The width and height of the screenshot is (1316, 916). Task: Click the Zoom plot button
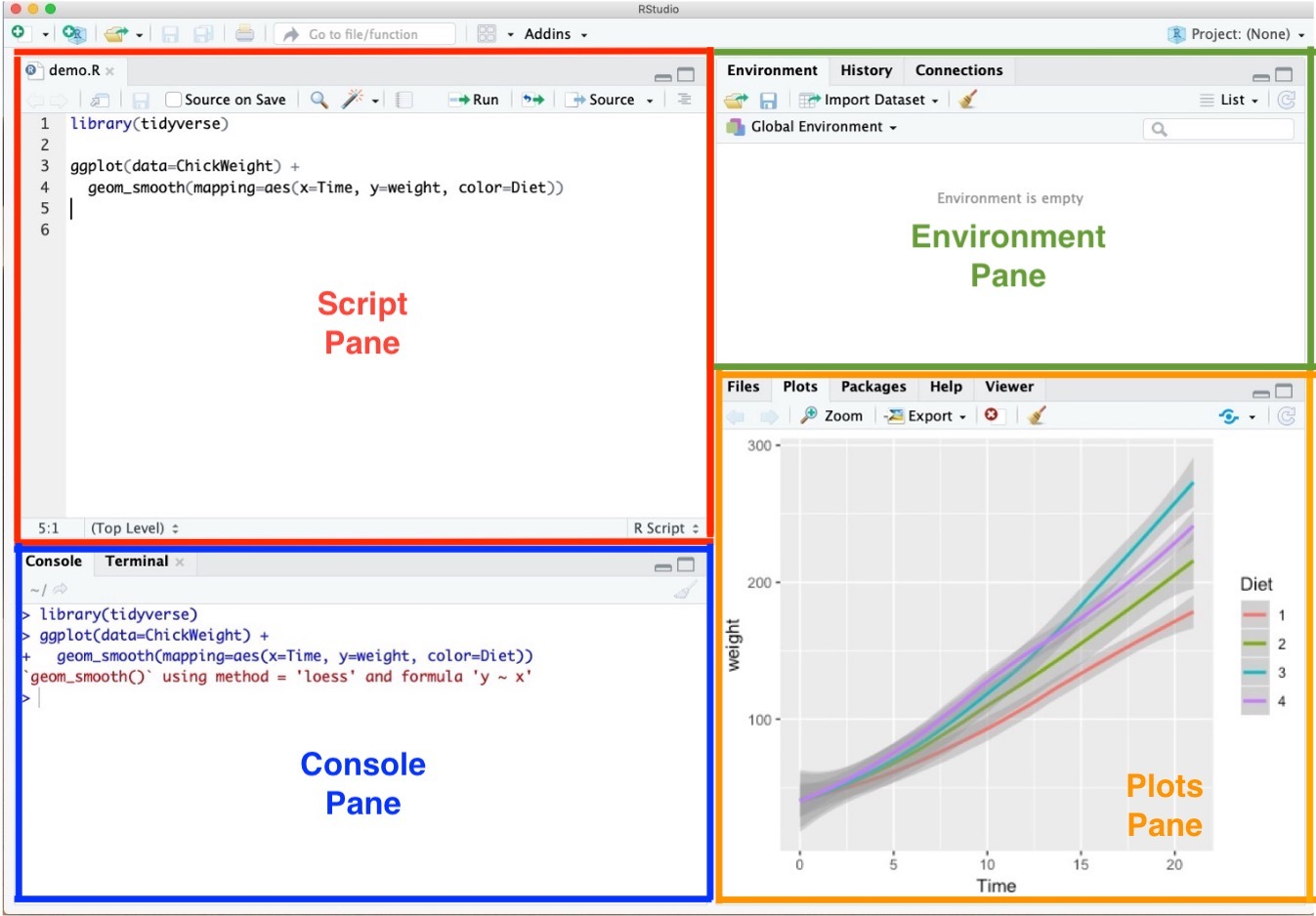click(x=831, y=416)
